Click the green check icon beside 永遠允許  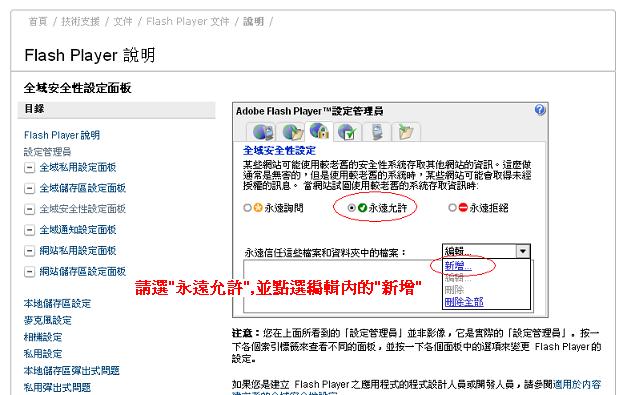click(362, 207)
